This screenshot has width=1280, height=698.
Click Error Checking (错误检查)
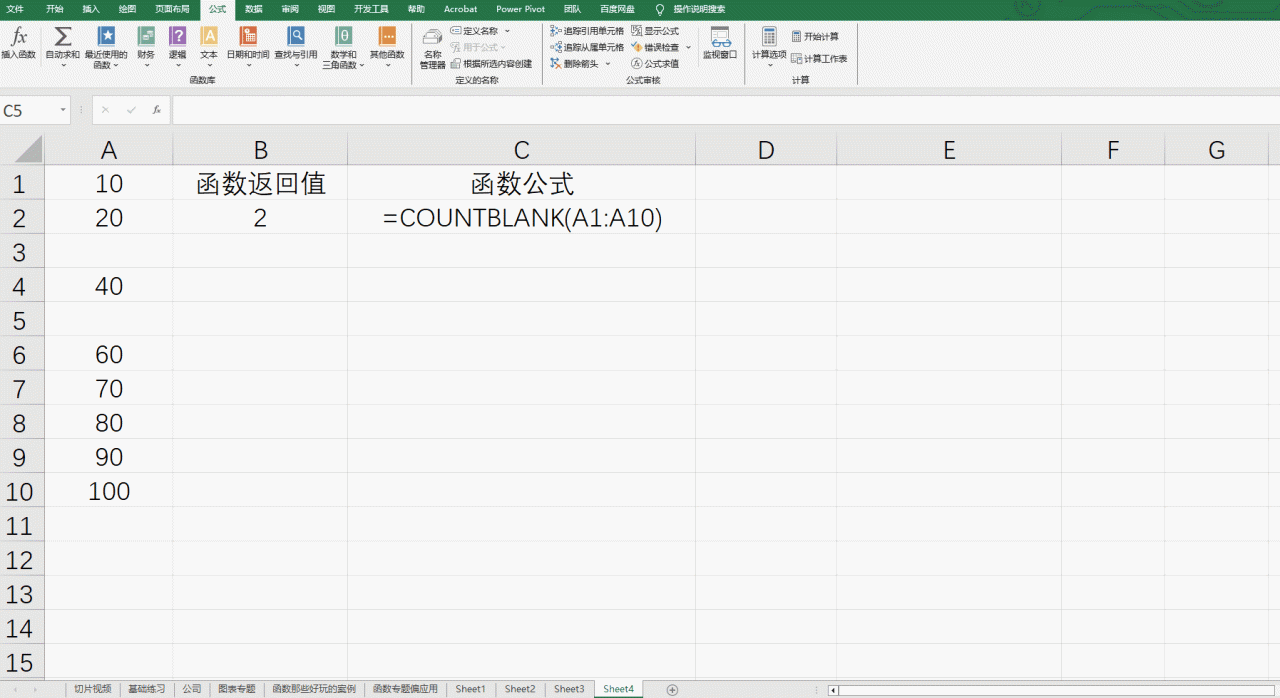tap(655, 47)
